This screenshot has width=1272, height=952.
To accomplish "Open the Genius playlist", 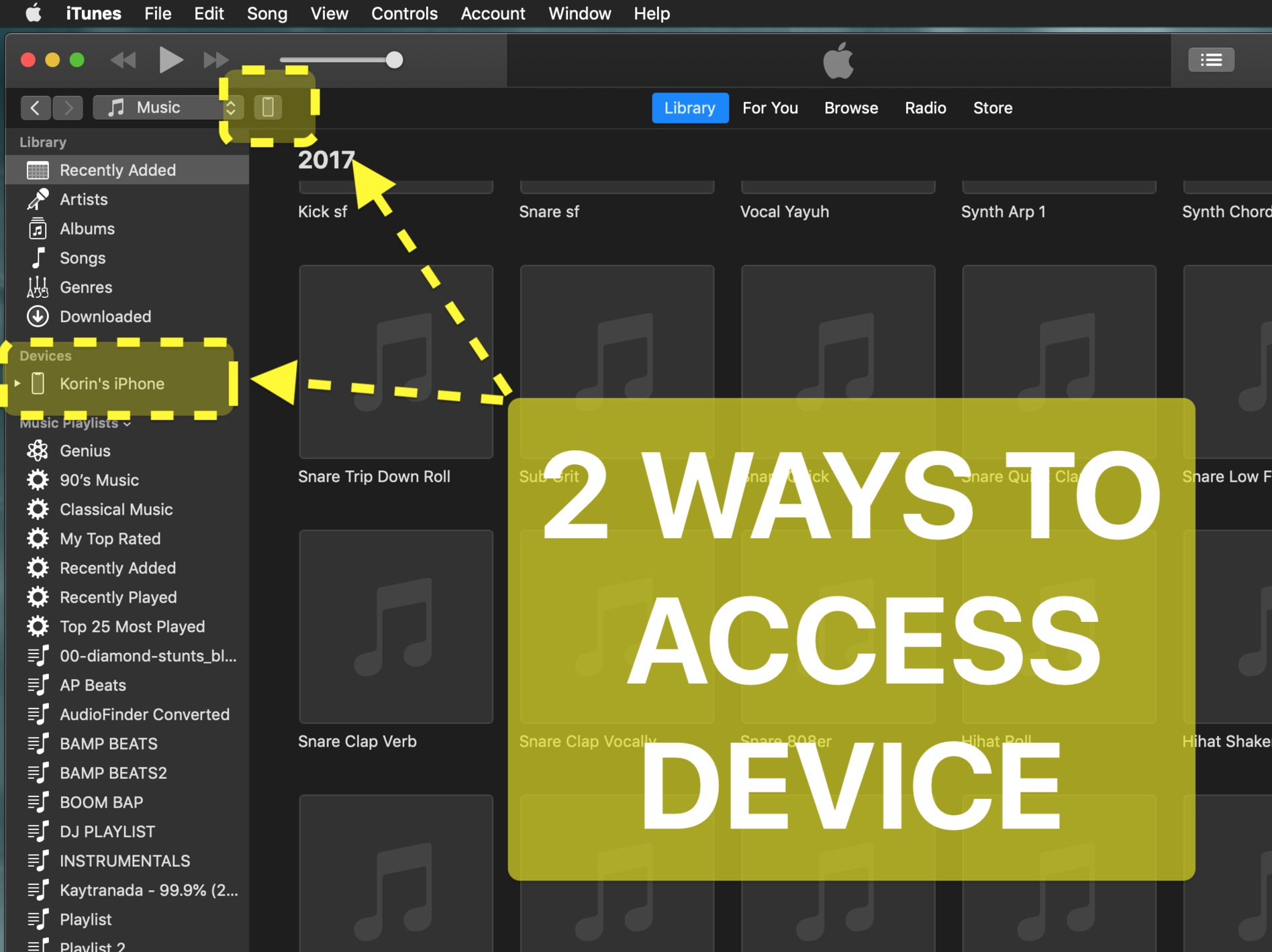I will click(127, 451).
